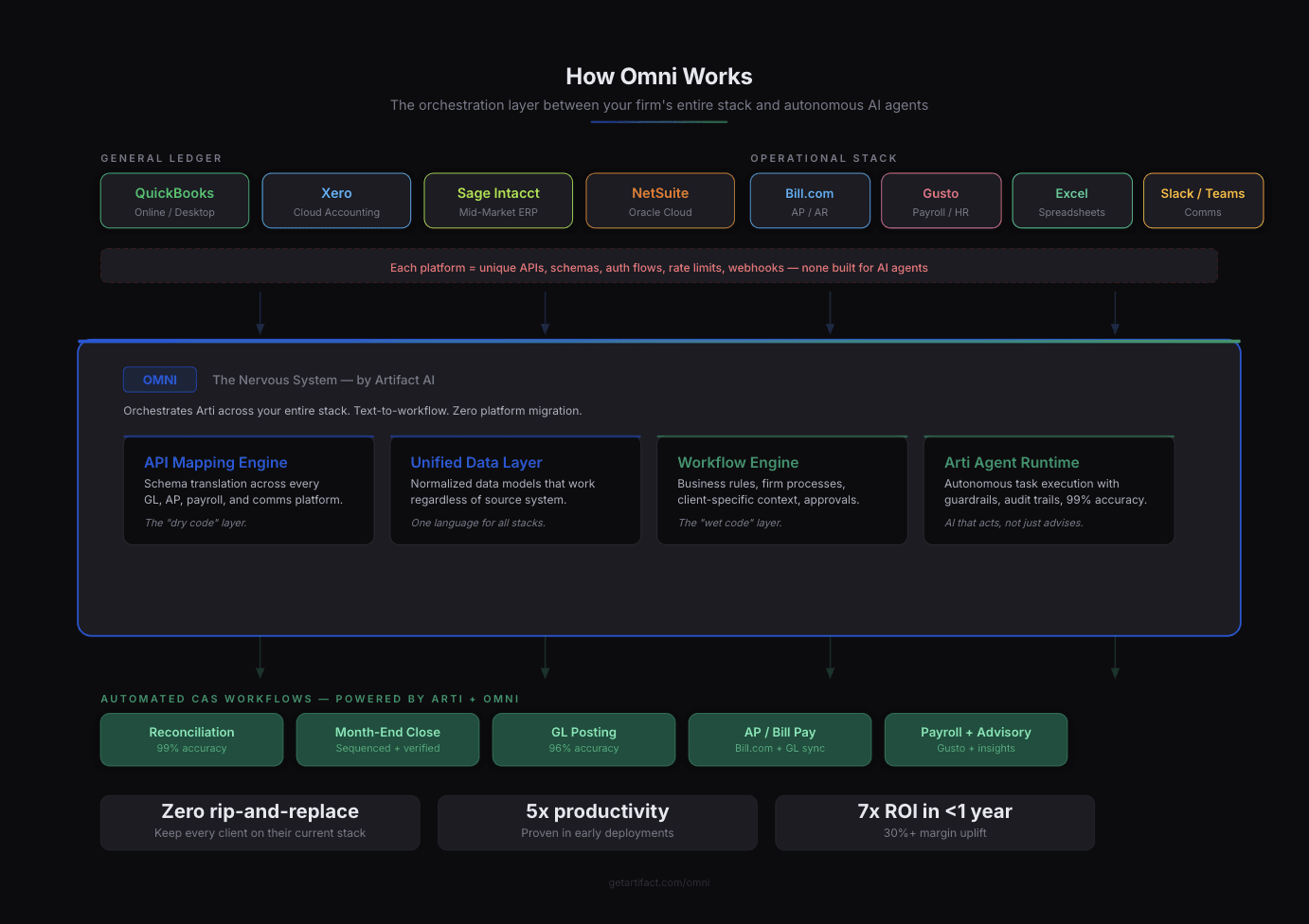Click the subtitle about the orchestration layer
The width and height of the screenshot is (1309, 924).
tap(659, 105)
